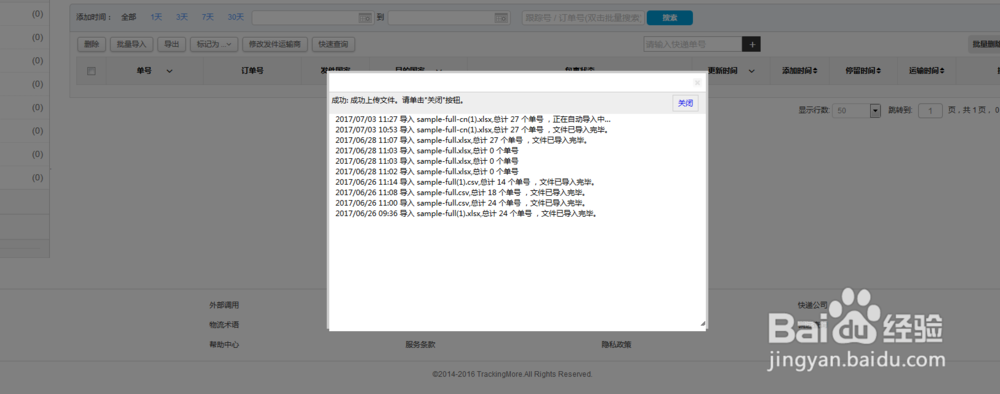Sort by the 添加时间 column
Viewport: 1000px width, 394px height.
pyautogui.click(x=800, y=71)
